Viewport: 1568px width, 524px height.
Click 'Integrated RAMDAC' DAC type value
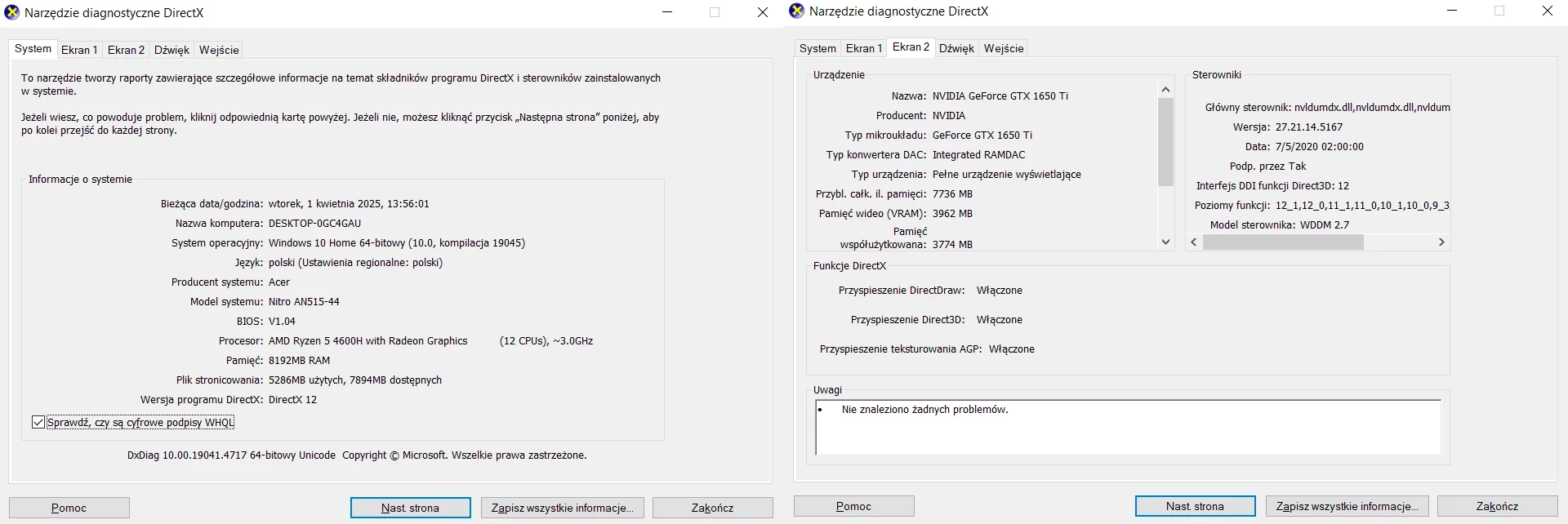pyautogui.click(x=978, y=154)
